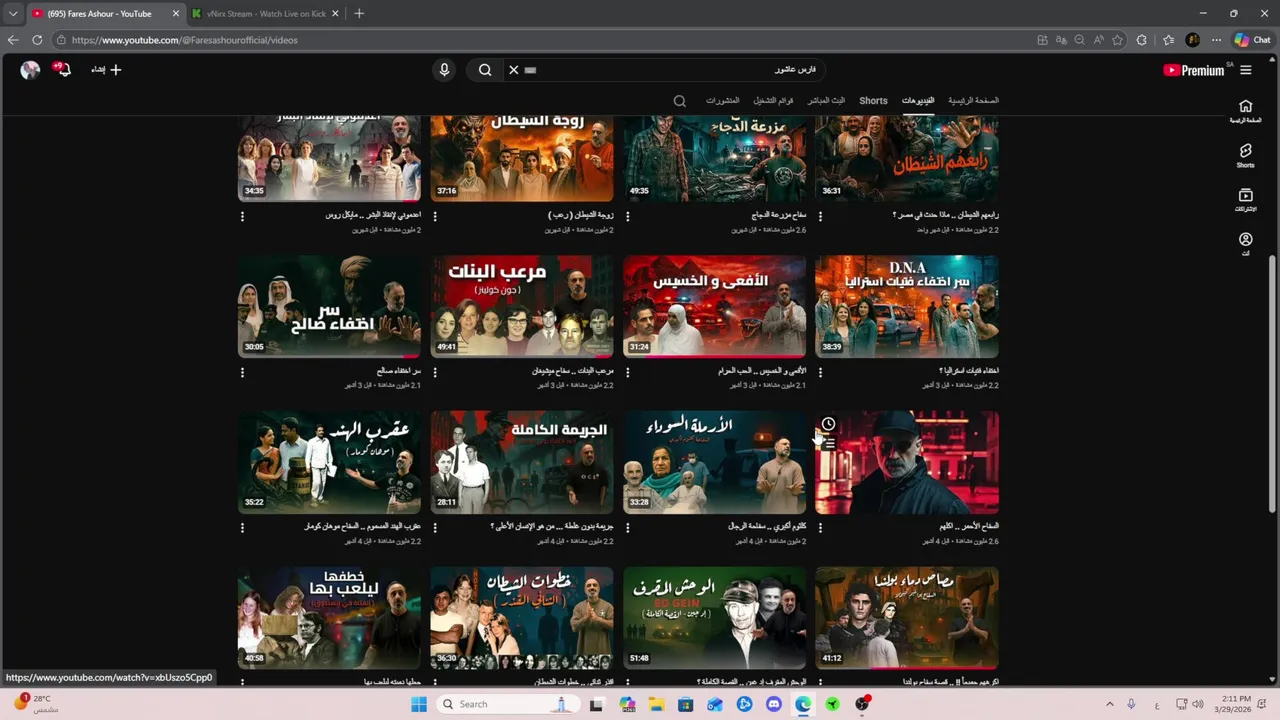
Task: Open the notifications bell with 9+ badge
Action: point(63,70)
